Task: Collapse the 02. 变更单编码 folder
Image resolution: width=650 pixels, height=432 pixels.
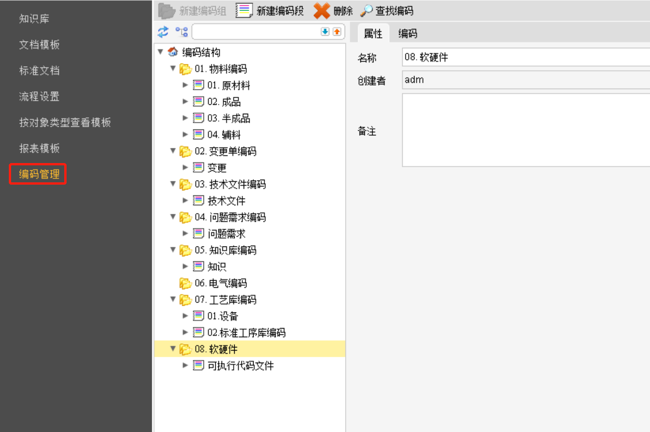Action: click(x=173, y=150)
